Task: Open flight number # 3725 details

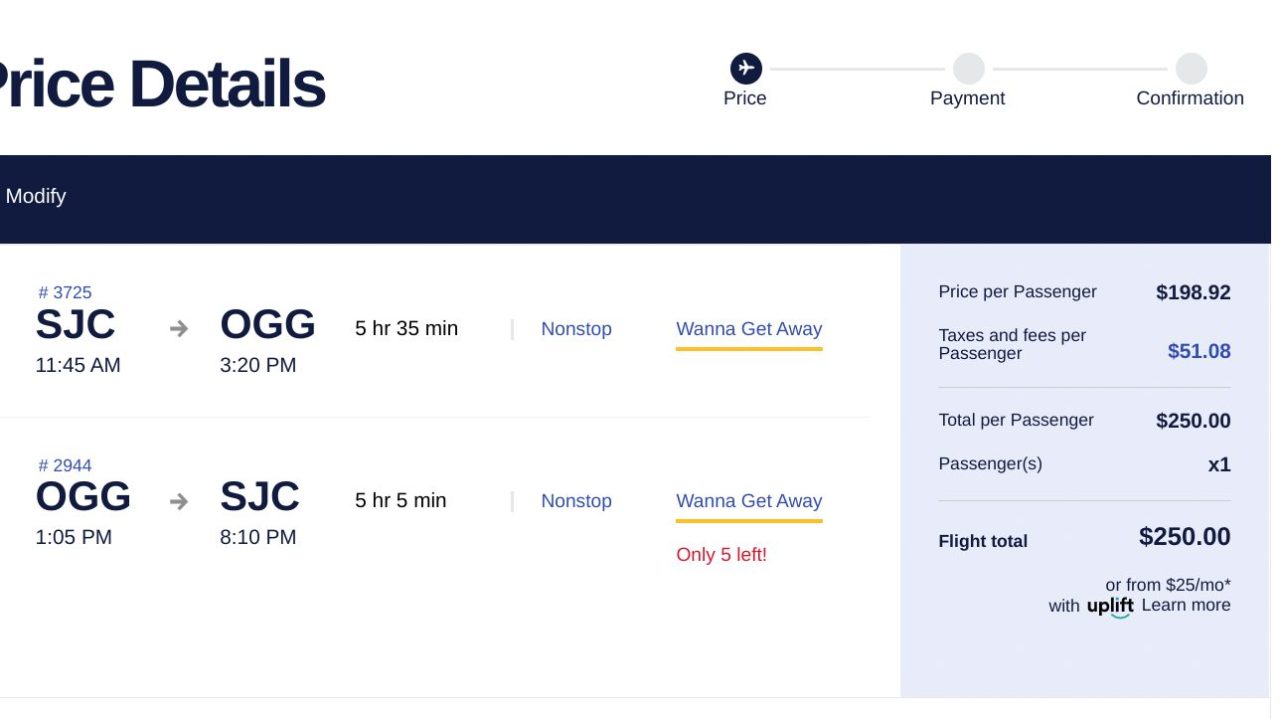Action: (65, 292)
